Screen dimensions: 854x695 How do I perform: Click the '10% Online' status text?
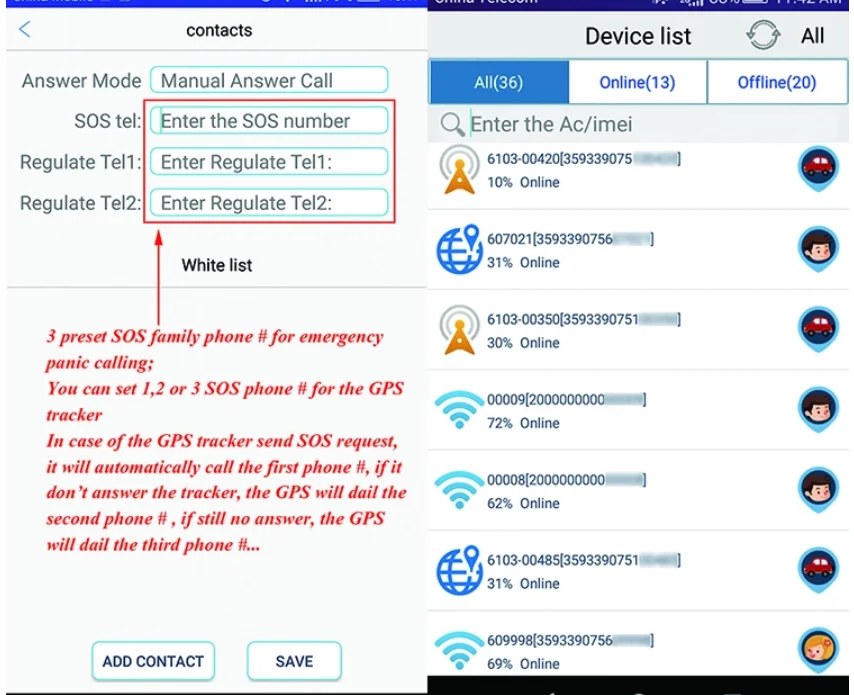click(523, 182)
